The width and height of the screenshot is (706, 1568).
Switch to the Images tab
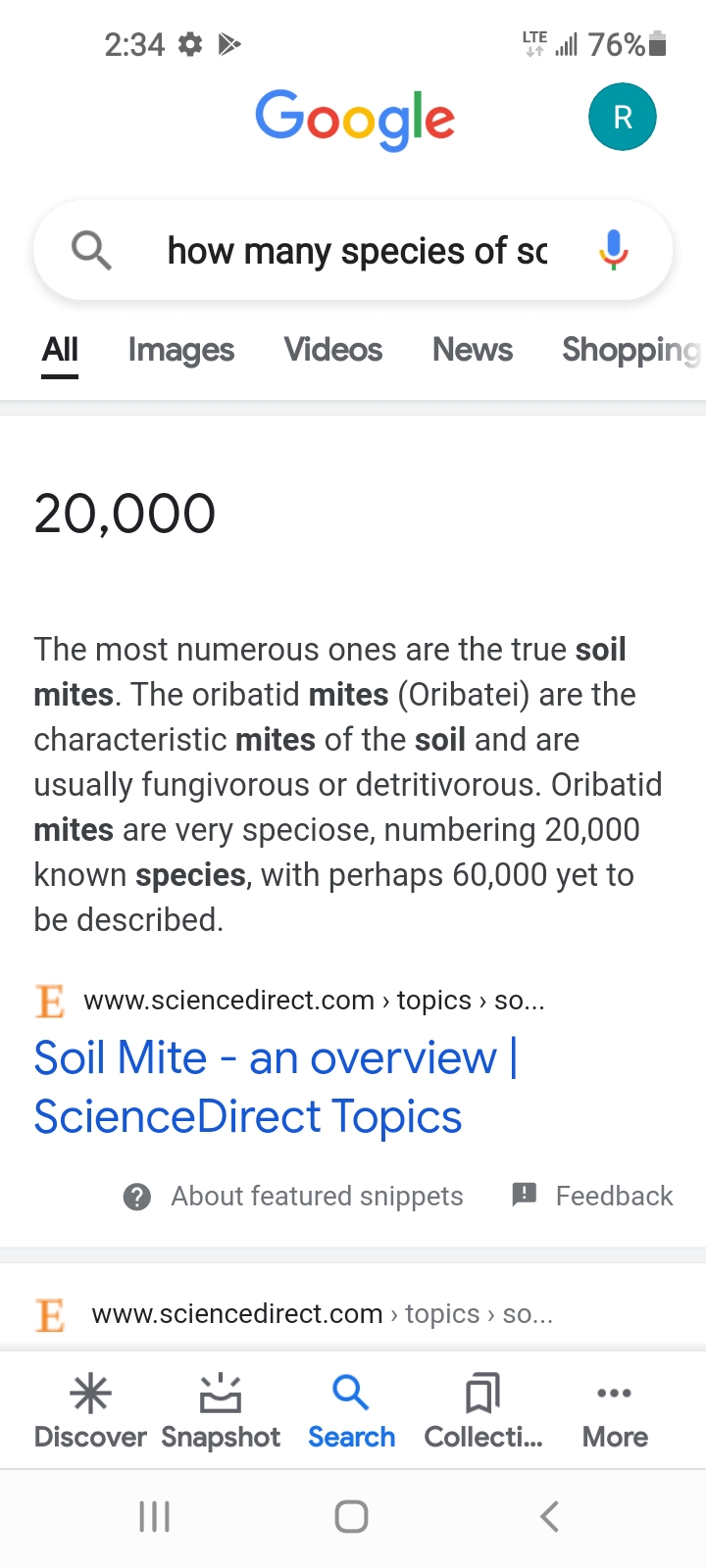[181, 350]
